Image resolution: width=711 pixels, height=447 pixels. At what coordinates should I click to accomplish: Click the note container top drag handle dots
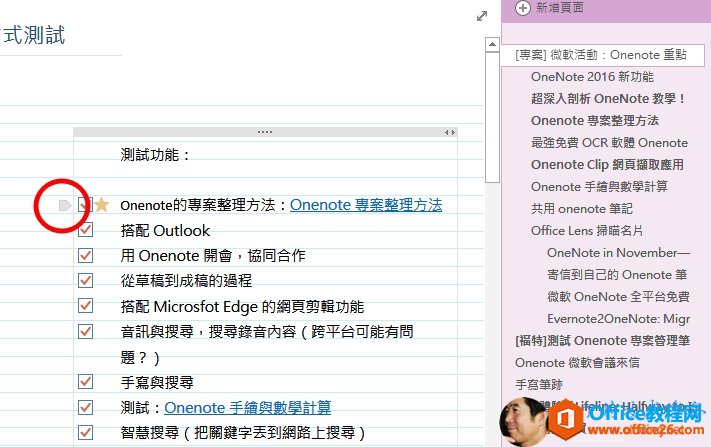pos(265,132)
